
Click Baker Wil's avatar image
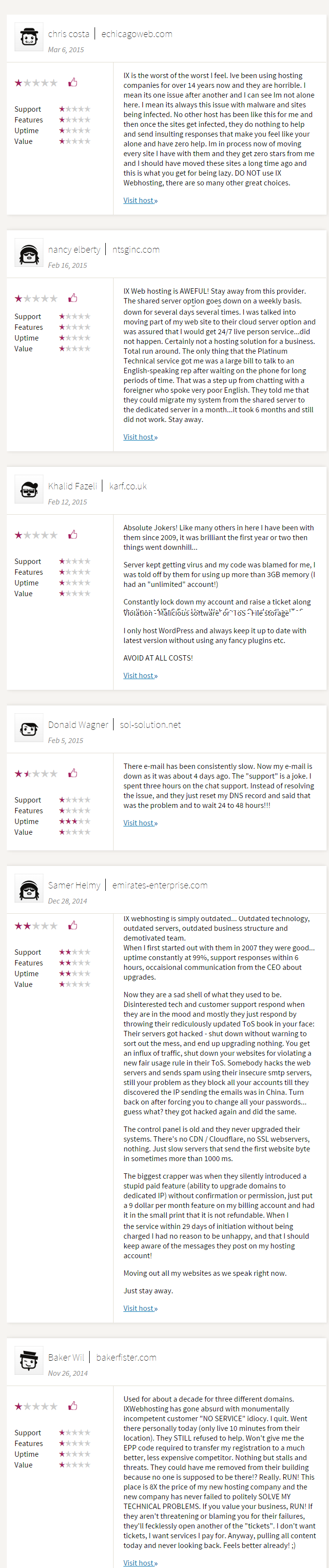pos(29,1361)
